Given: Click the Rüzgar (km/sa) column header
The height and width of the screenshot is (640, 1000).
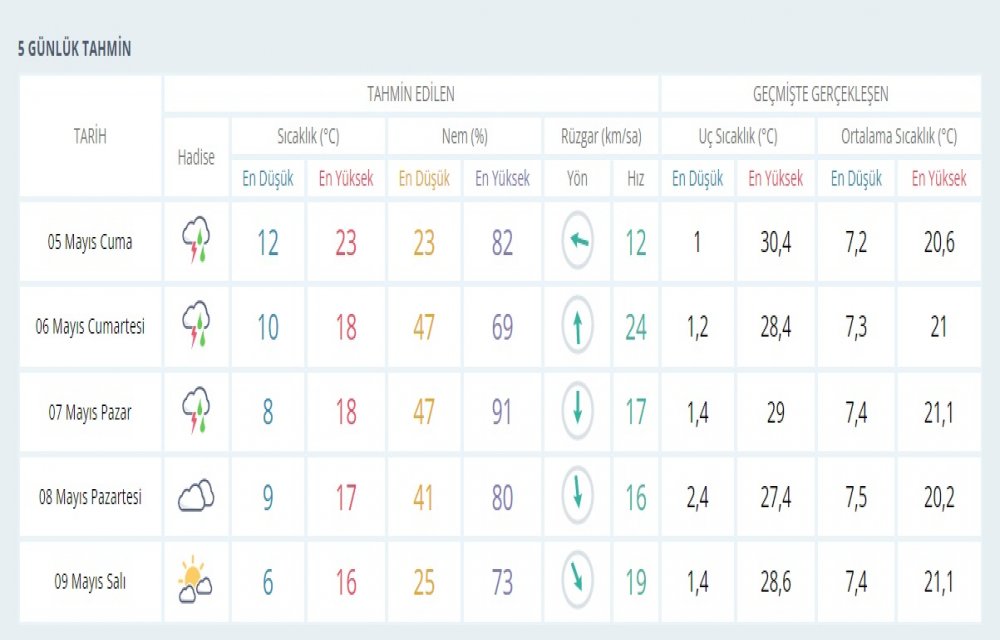Looking at the screenshot, I should point(600,136).
